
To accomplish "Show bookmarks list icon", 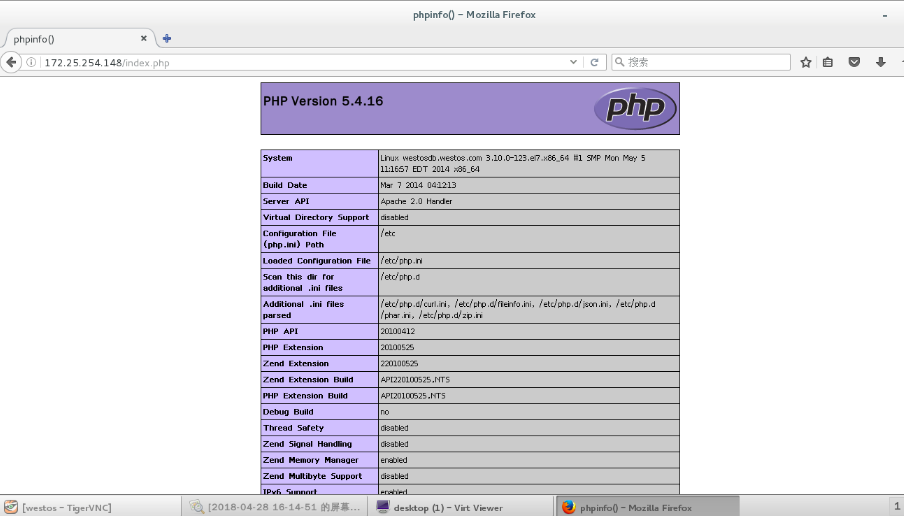I will click(828, 62).
